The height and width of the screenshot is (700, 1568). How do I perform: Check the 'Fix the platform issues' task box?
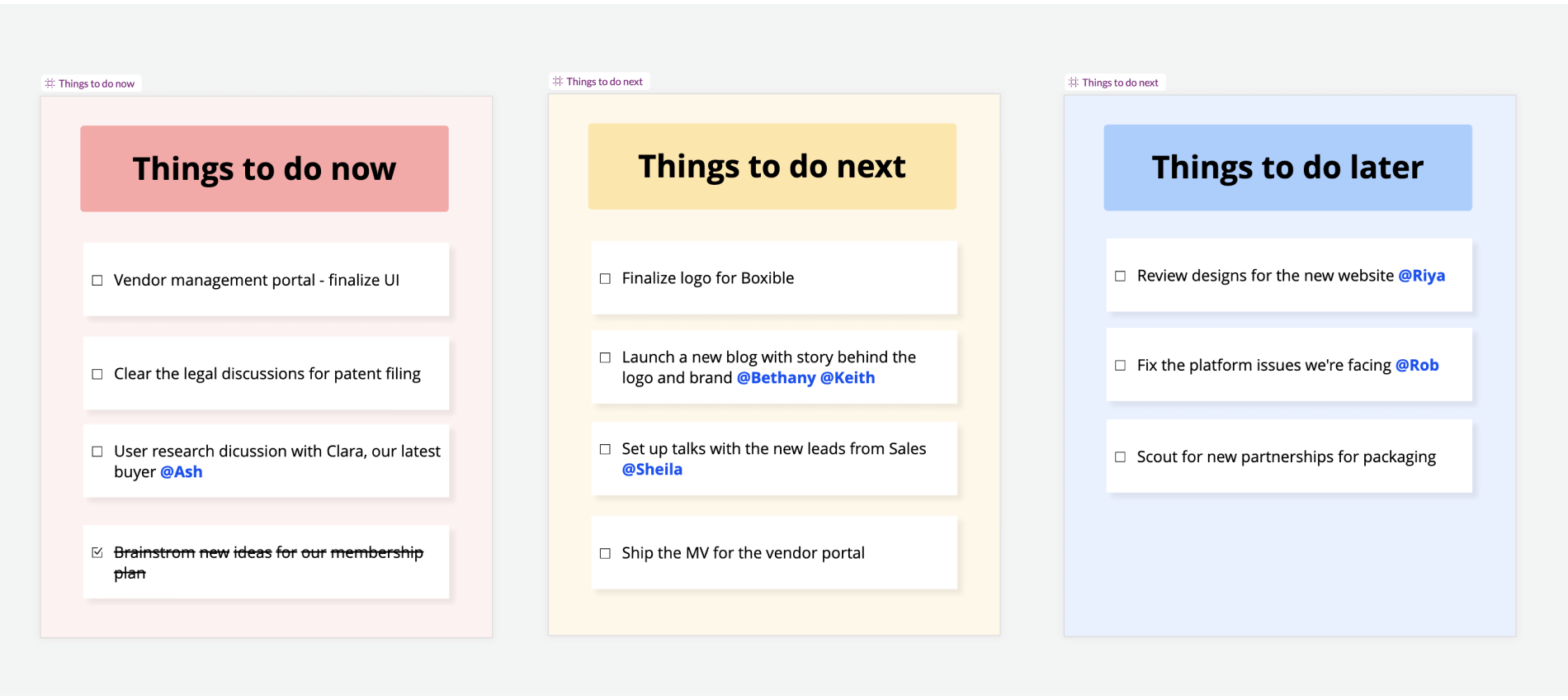pos(1120,365)
